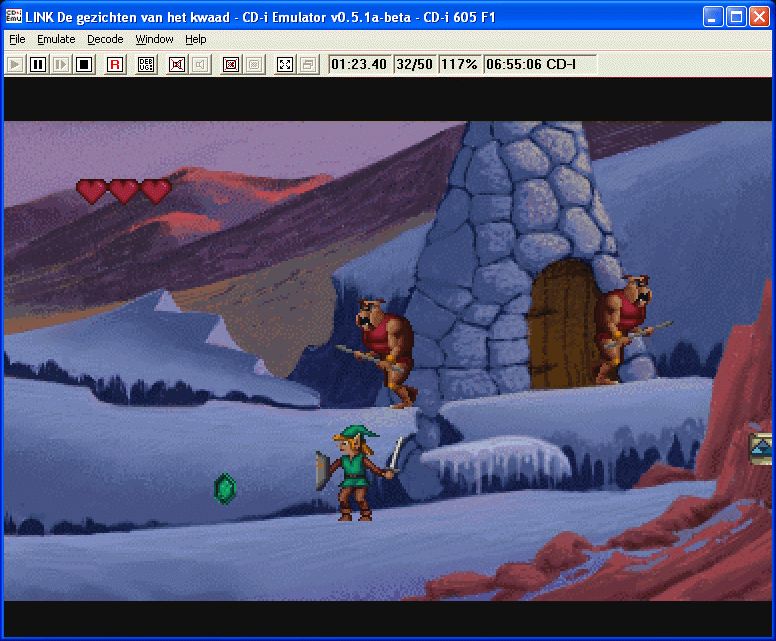Click the 01:23.40 elapsed time field
This screenshot has height=641, width=776.
[360, 64]
